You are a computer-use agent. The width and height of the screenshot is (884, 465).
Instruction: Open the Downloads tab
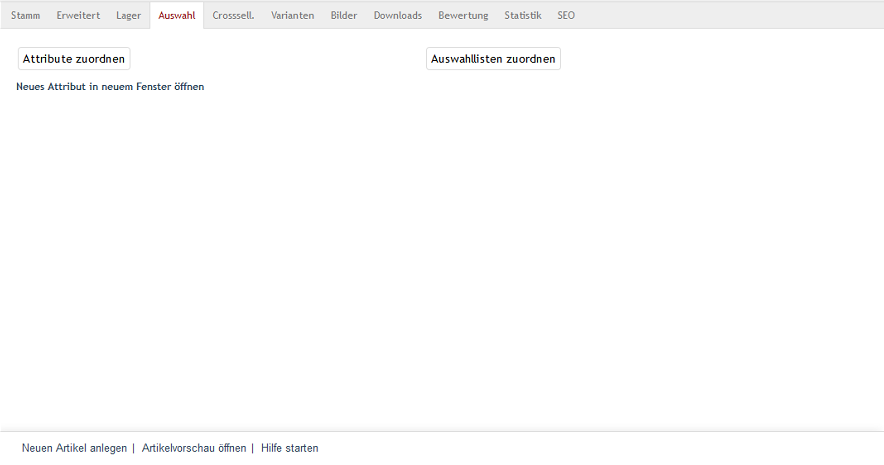(398, 16)
